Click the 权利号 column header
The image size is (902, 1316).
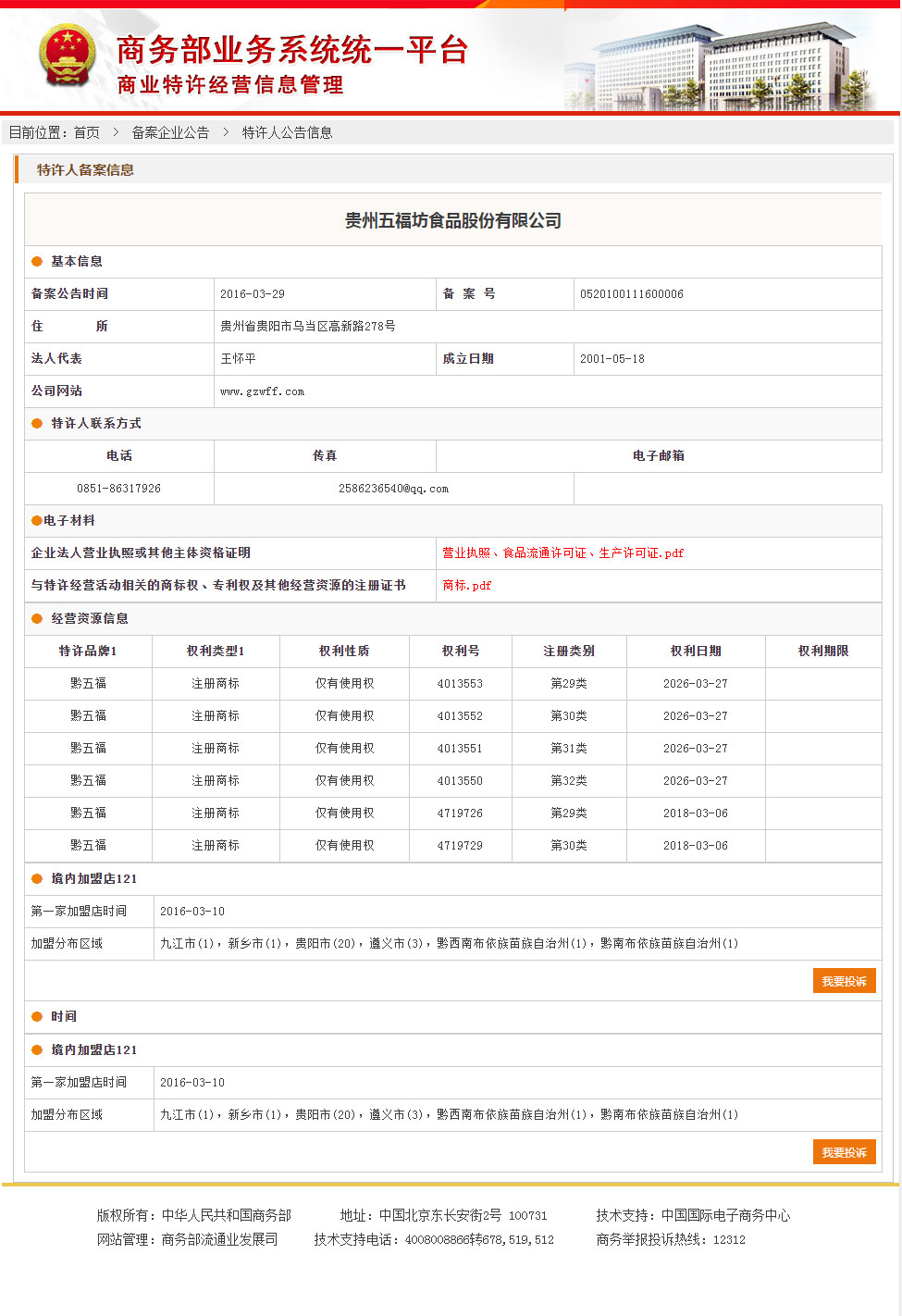click(461, 652)
